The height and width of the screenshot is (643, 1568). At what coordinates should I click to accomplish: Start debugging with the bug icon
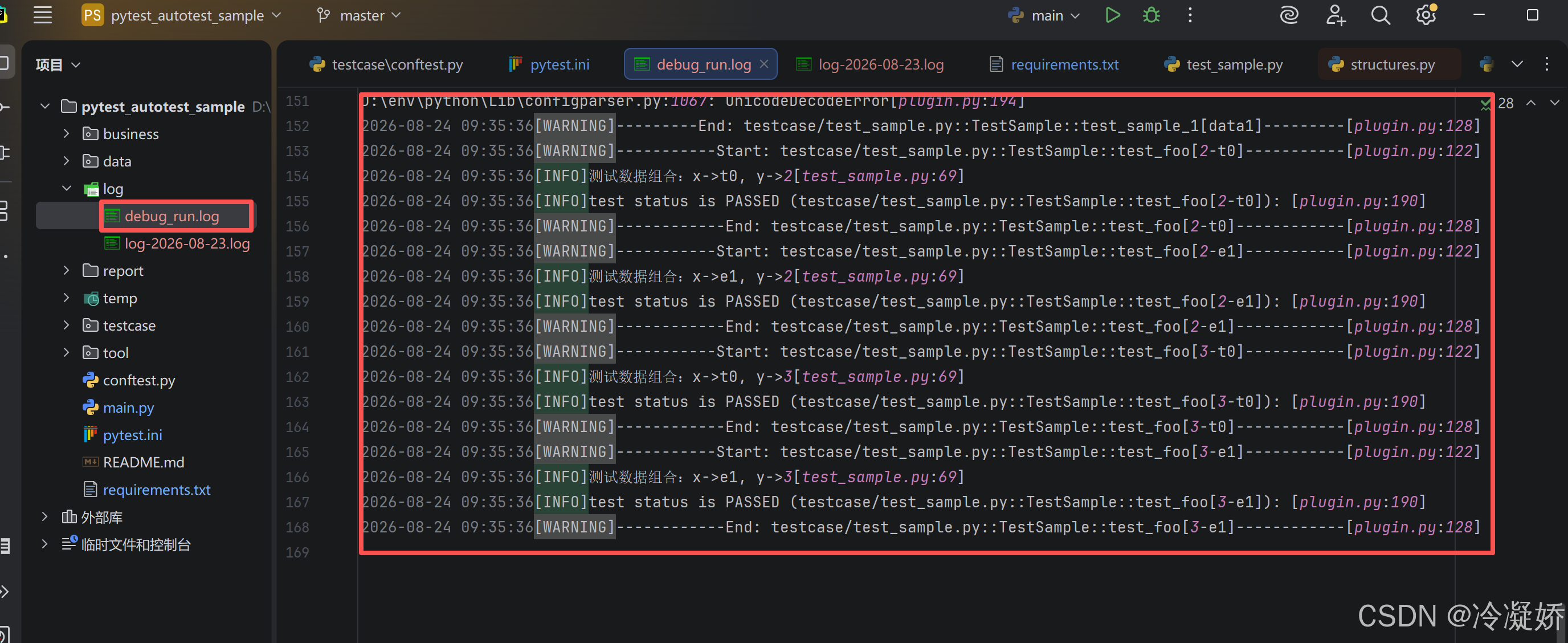point(1151,15)
